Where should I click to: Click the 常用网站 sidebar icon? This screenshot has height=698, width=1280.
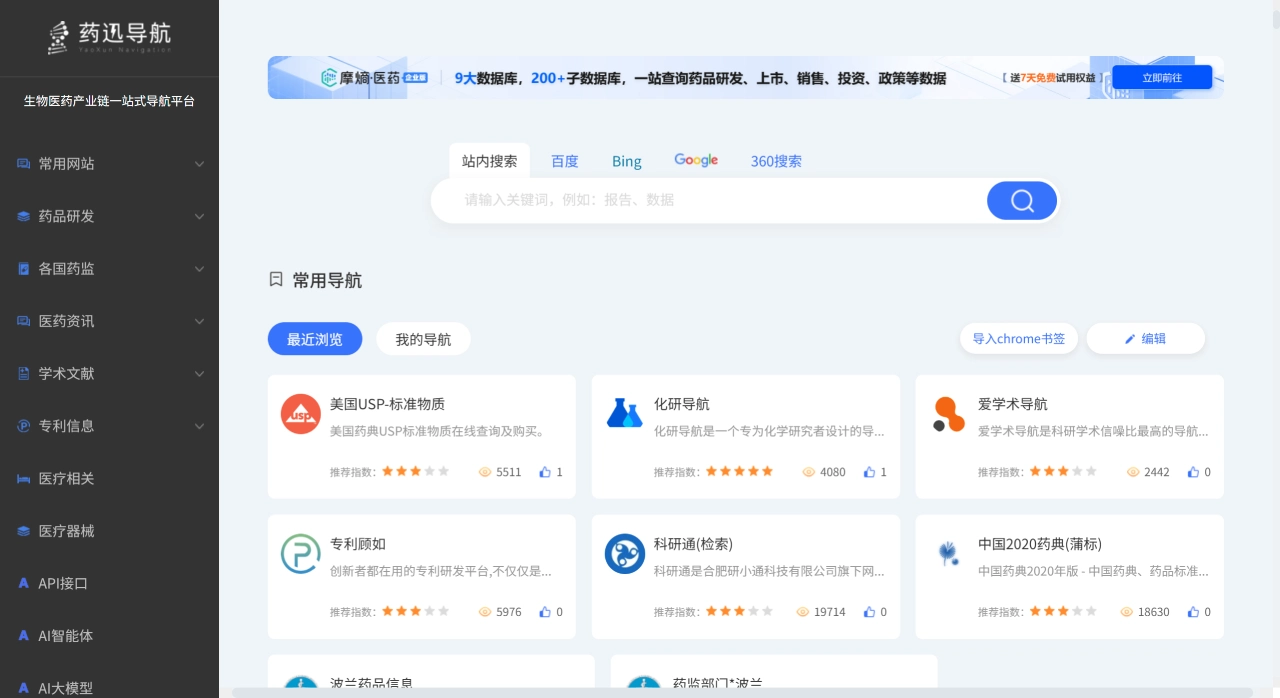tap(23, 164)
